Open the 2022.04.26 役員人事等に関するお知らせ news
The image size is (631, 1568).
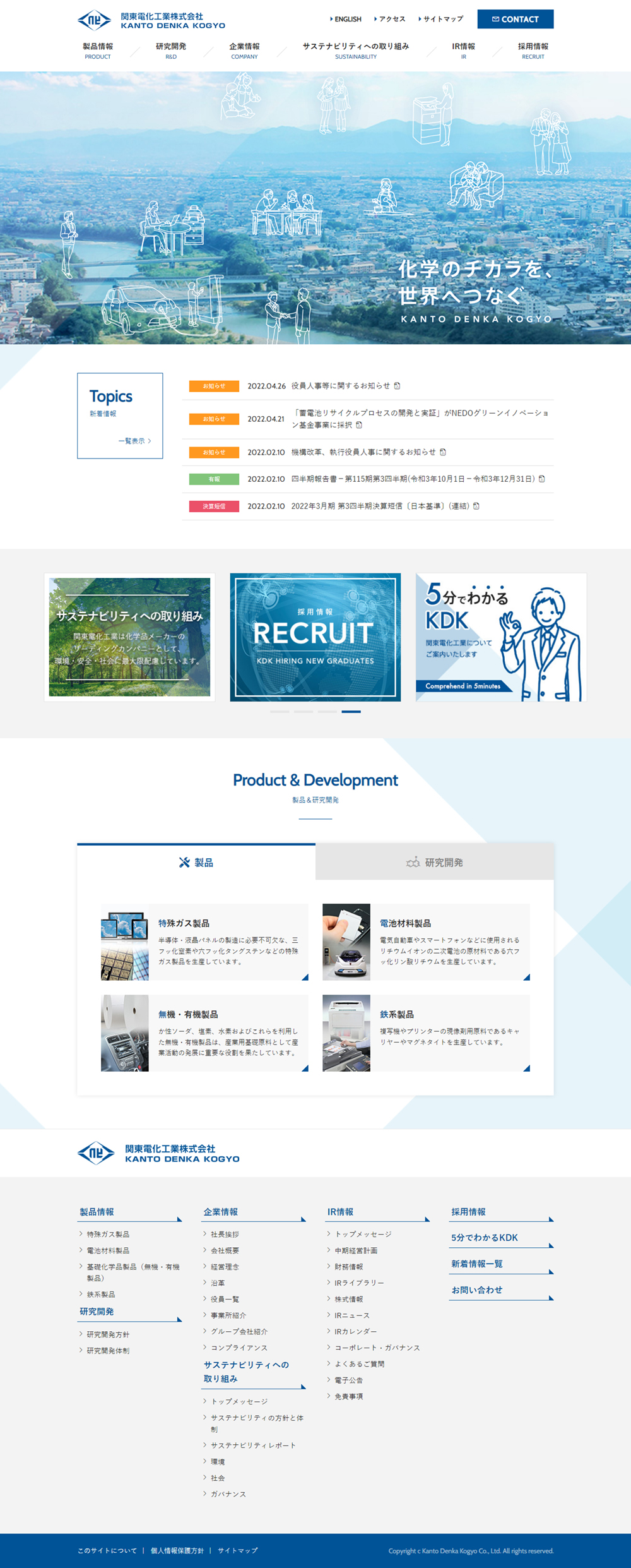[x=341, y=386]
